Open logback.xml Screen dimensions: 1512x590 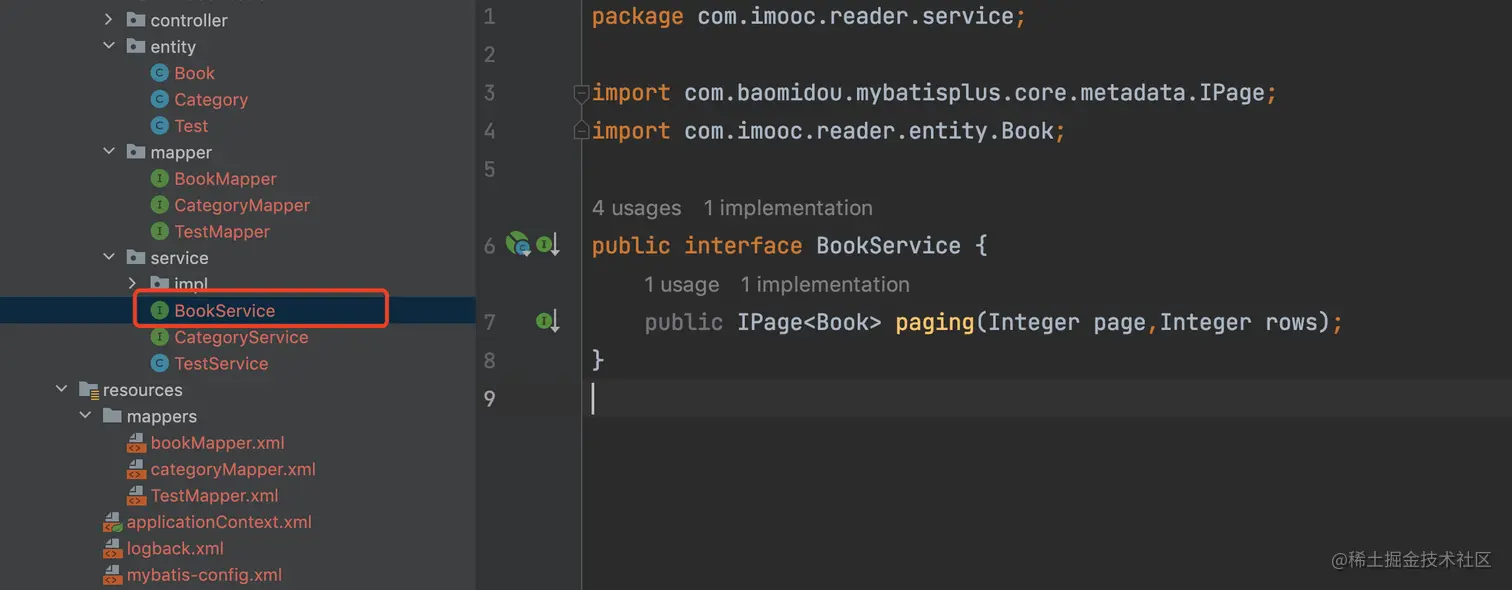point(175,548)
